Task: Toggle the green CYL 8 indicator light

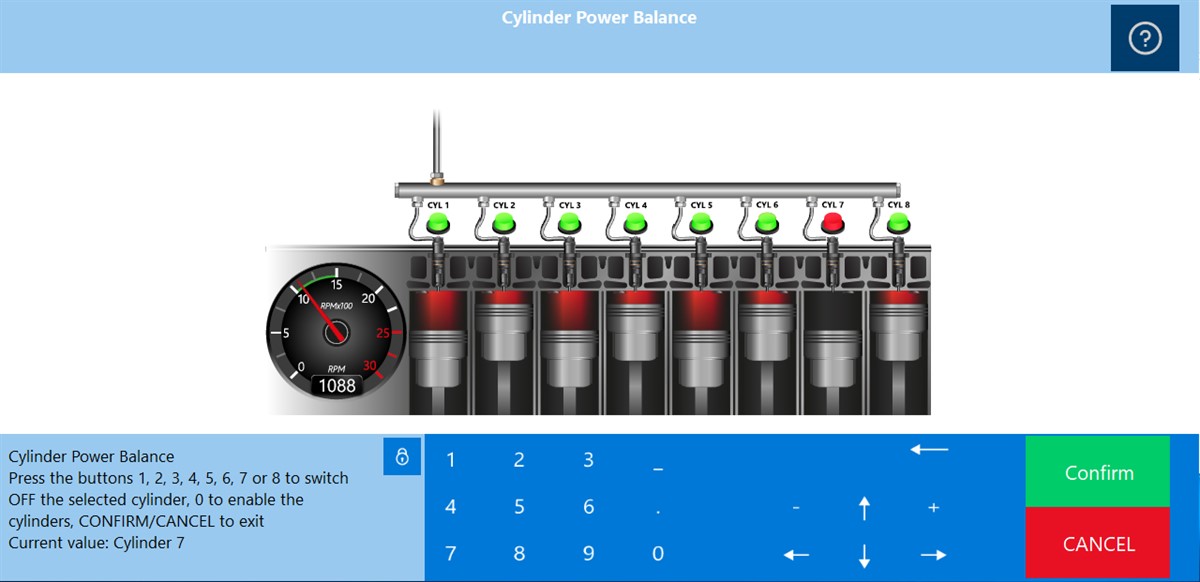Action: tap(898, 223)
